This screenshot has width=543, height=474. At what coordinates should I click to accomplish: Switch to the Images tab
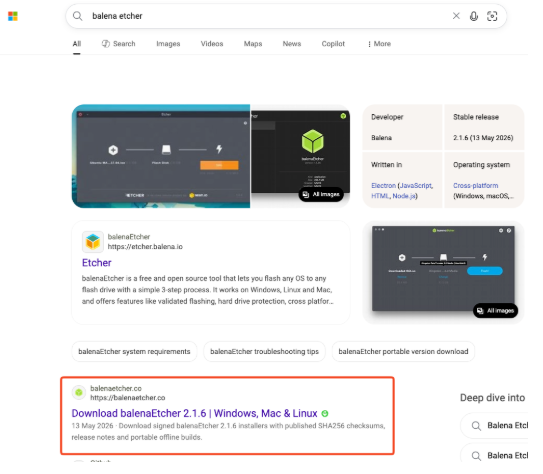(168, 44)
